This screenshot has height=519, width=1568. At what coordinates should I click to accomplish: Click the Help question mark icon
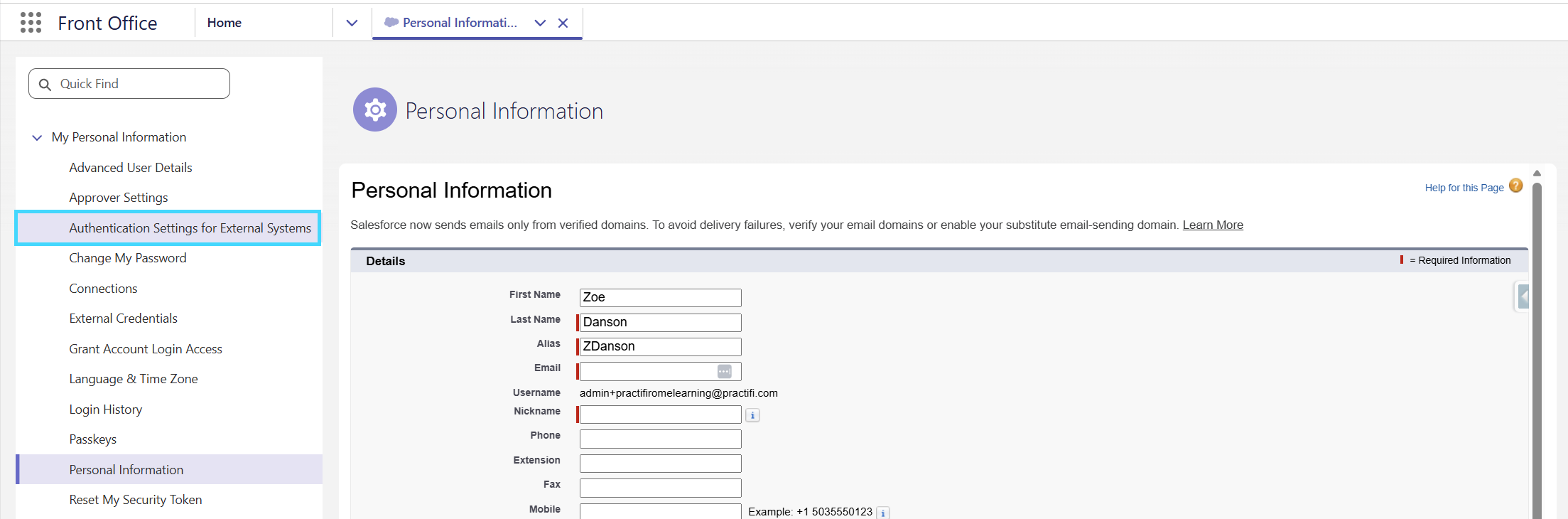tap(1516, 186)
